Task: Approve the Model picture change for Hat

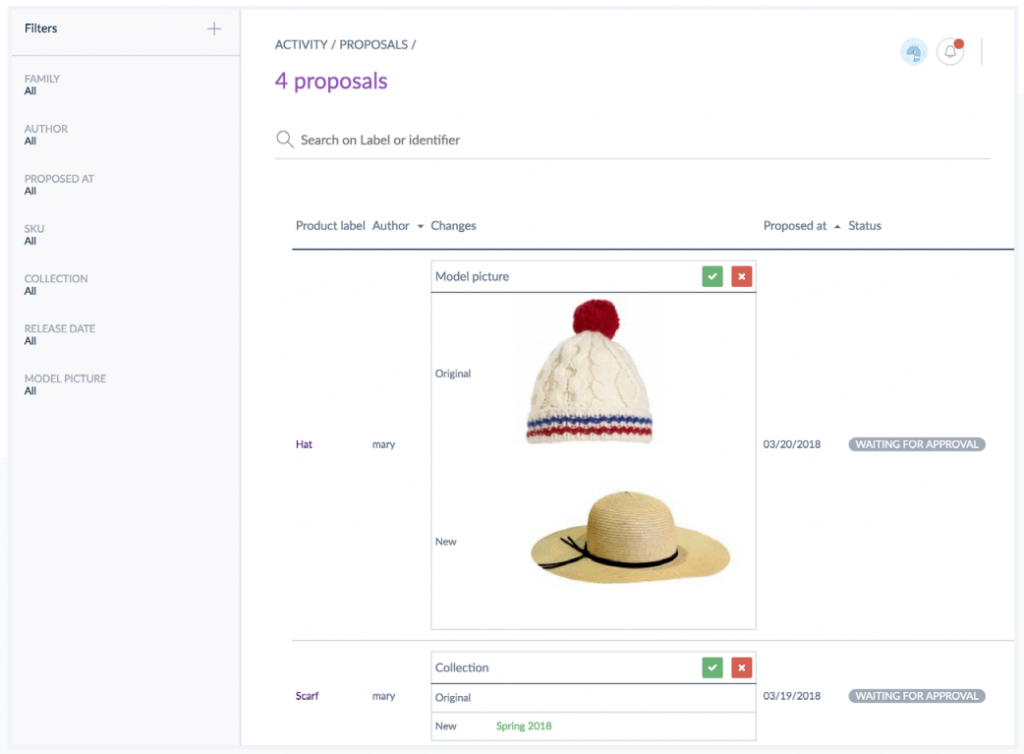Action: tap(712, 277)
